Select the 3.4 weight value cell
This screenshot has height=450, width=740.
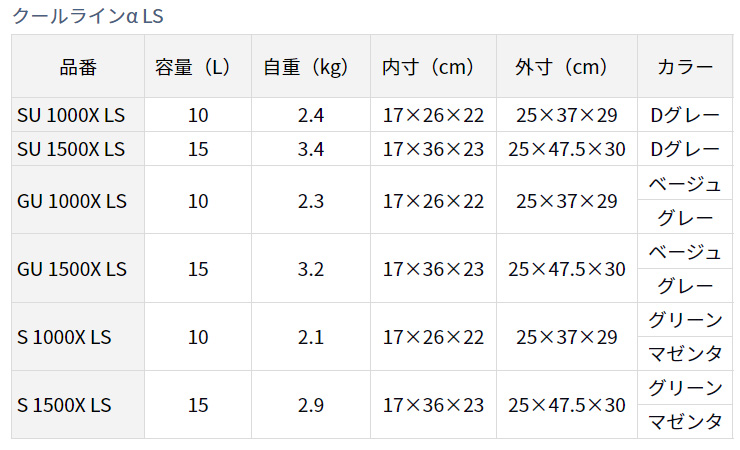pos(311,149)
